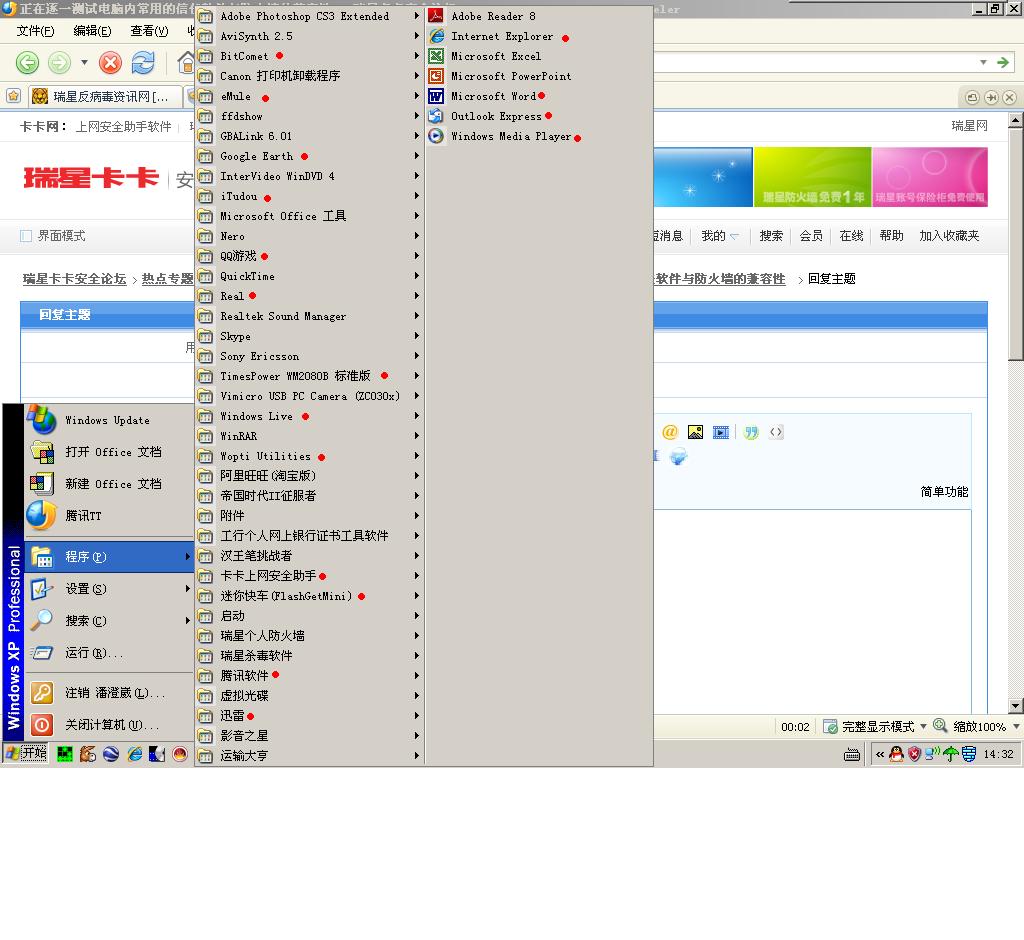
Task: Click the insert image icon in the editor
Action: tap(695, 432)
